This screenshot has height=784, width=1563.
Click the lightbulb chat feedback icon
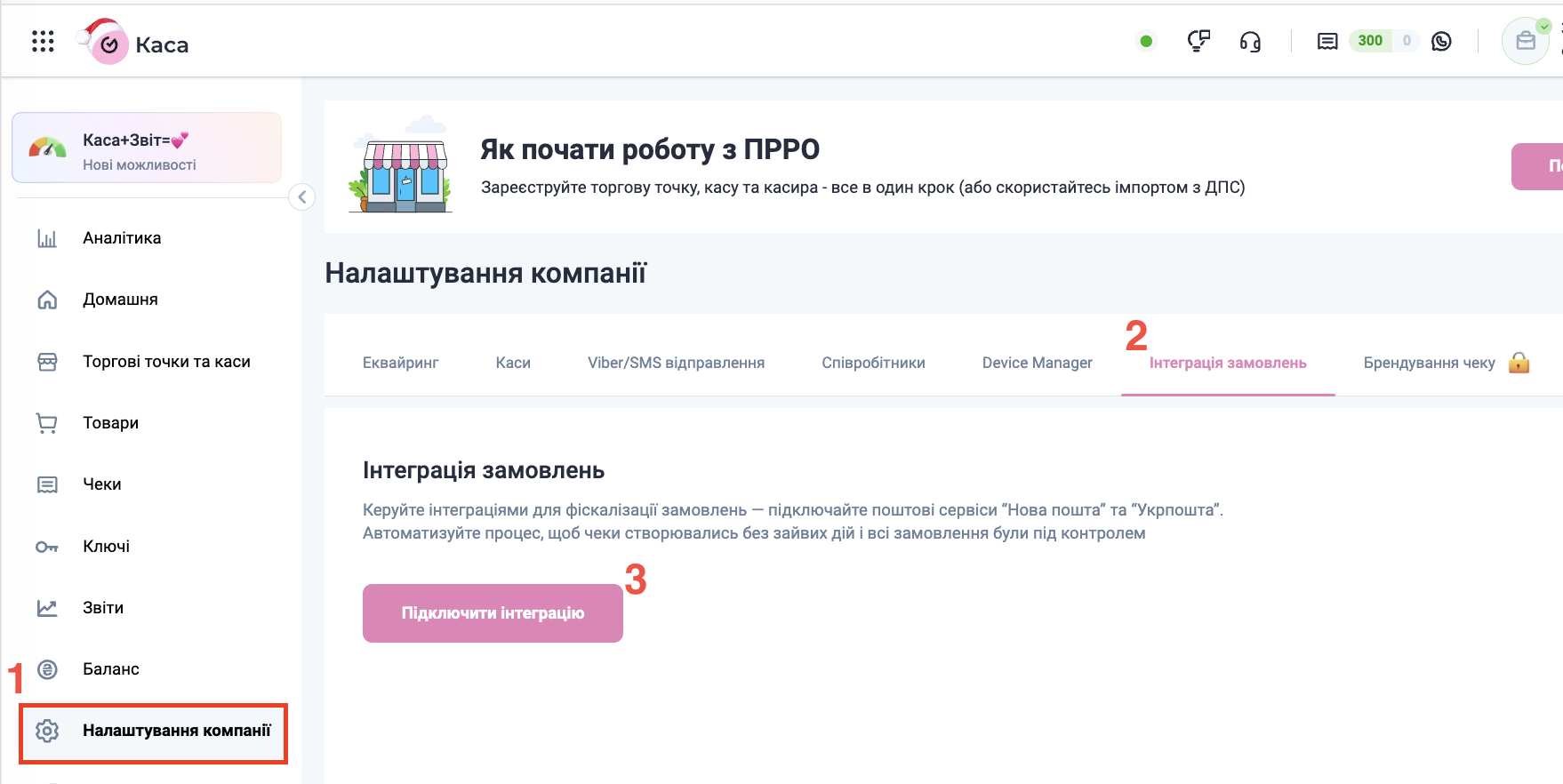click(x=1198, y=41)
